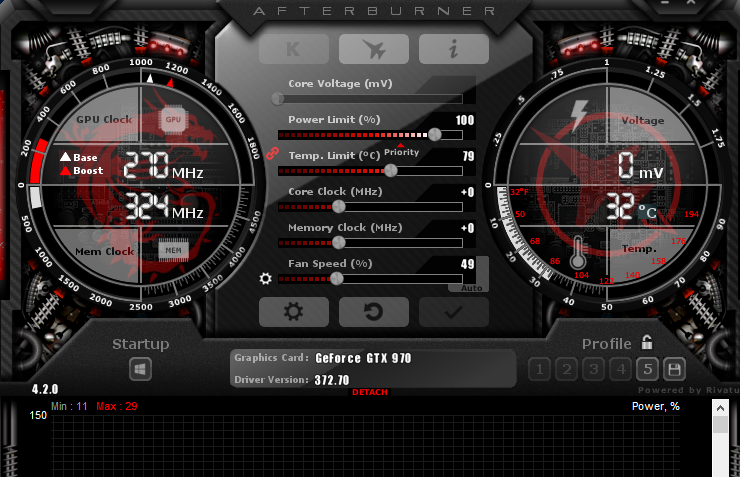Select profile slot 3

[x=594, y=369]
